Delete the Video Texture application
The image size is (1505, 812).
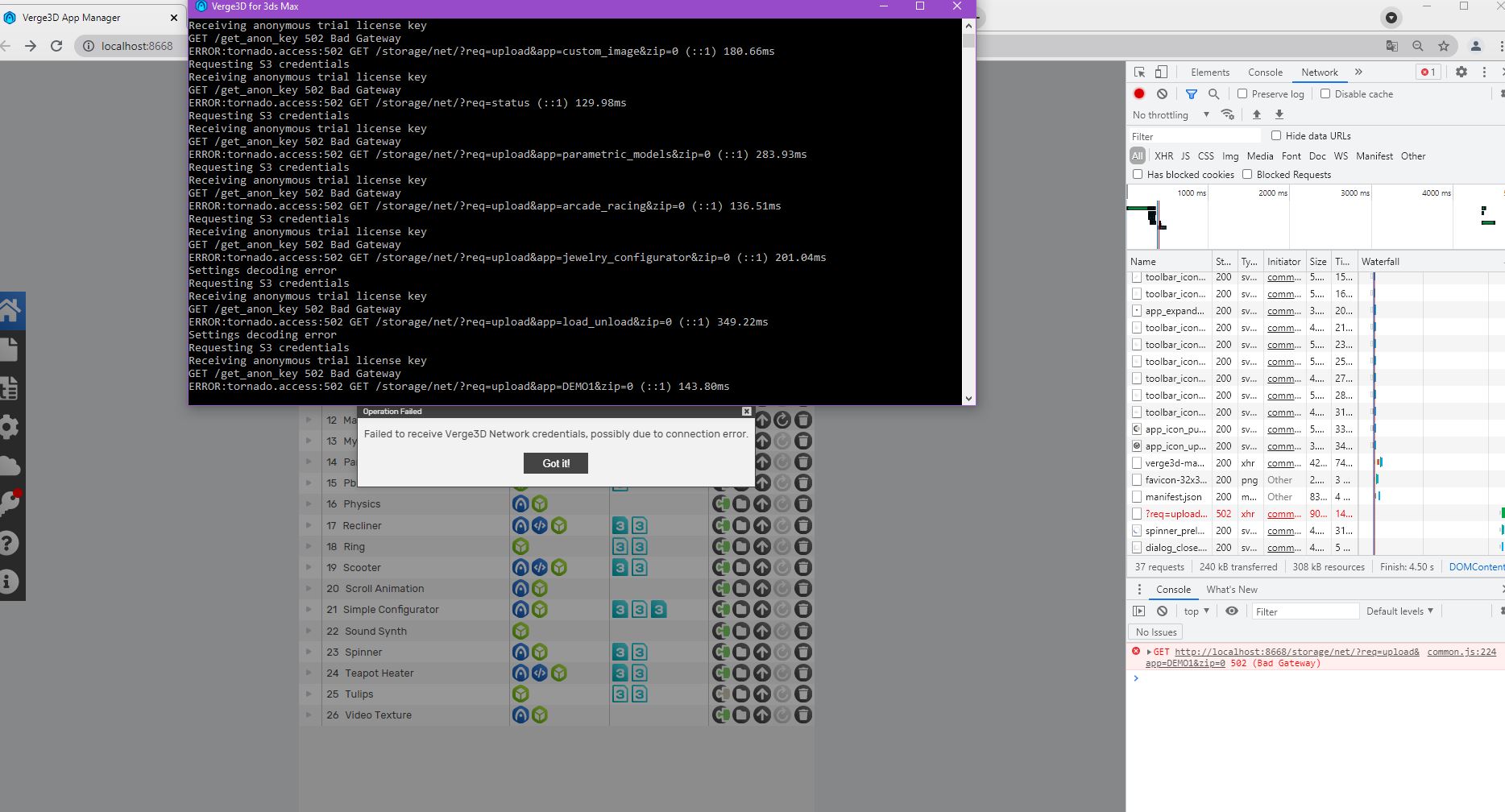[x=803, y=715]
